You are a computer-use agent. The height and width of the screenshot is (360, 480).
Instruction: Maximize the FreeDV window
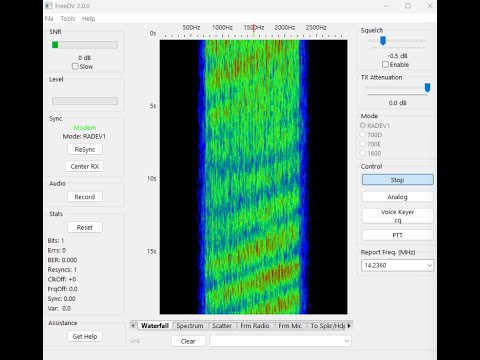408,6
